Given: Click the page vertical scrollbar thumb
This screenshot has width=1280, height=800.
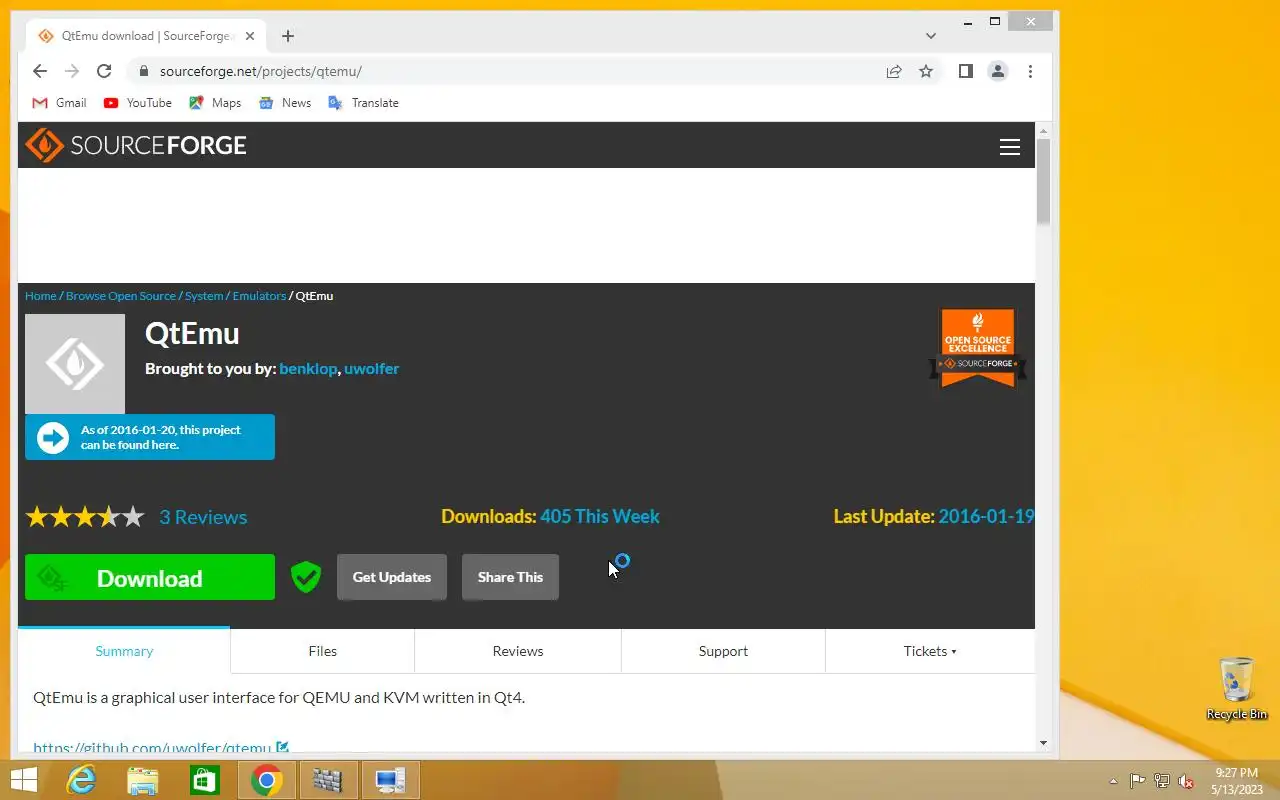Looking at the screenshot, I should click(x=1043, y=181).
